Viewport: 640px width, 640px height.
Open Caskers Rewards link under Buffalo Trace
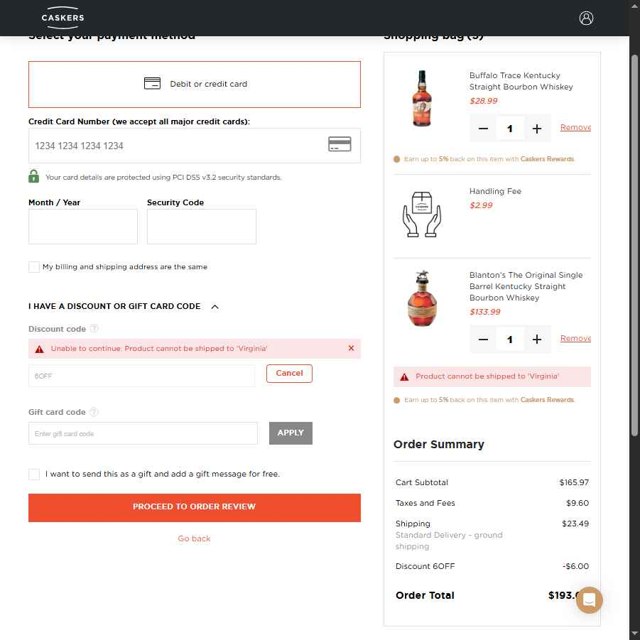547,159
